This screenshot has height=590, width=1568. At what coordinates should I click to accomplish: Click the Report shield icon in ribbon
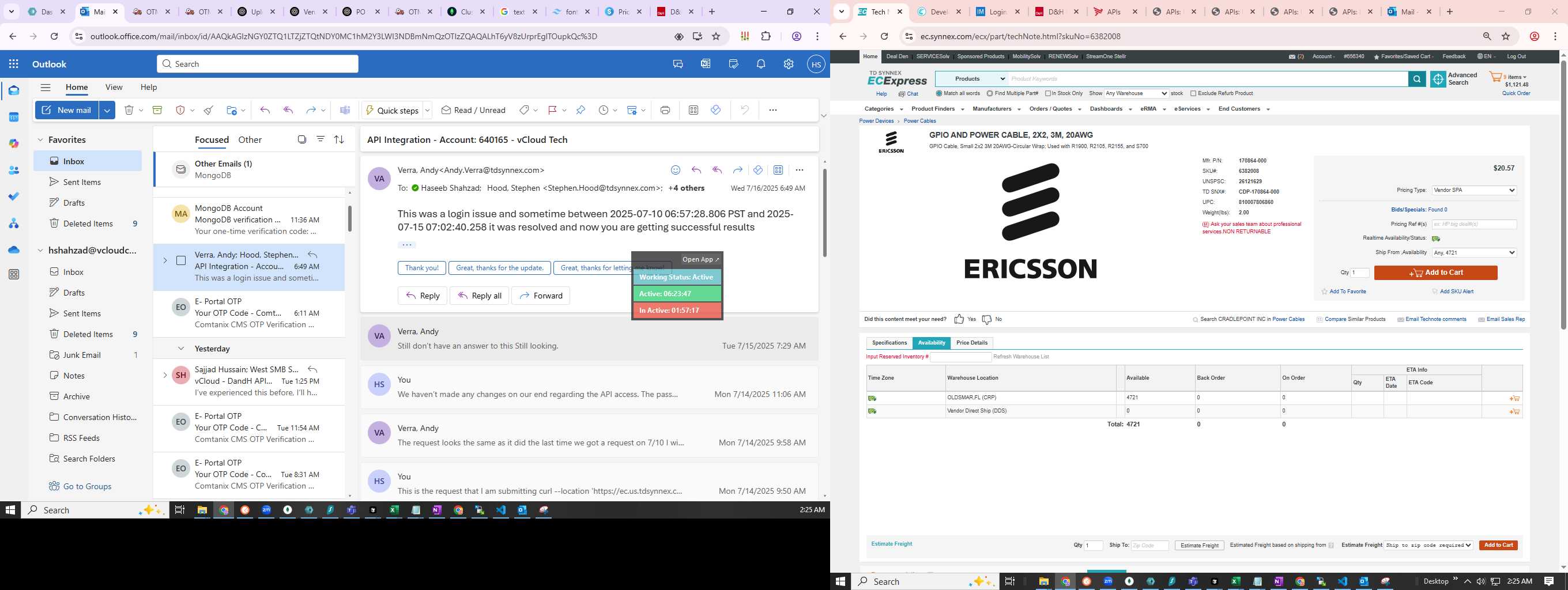pyautogui.click(x=180, y=110)
